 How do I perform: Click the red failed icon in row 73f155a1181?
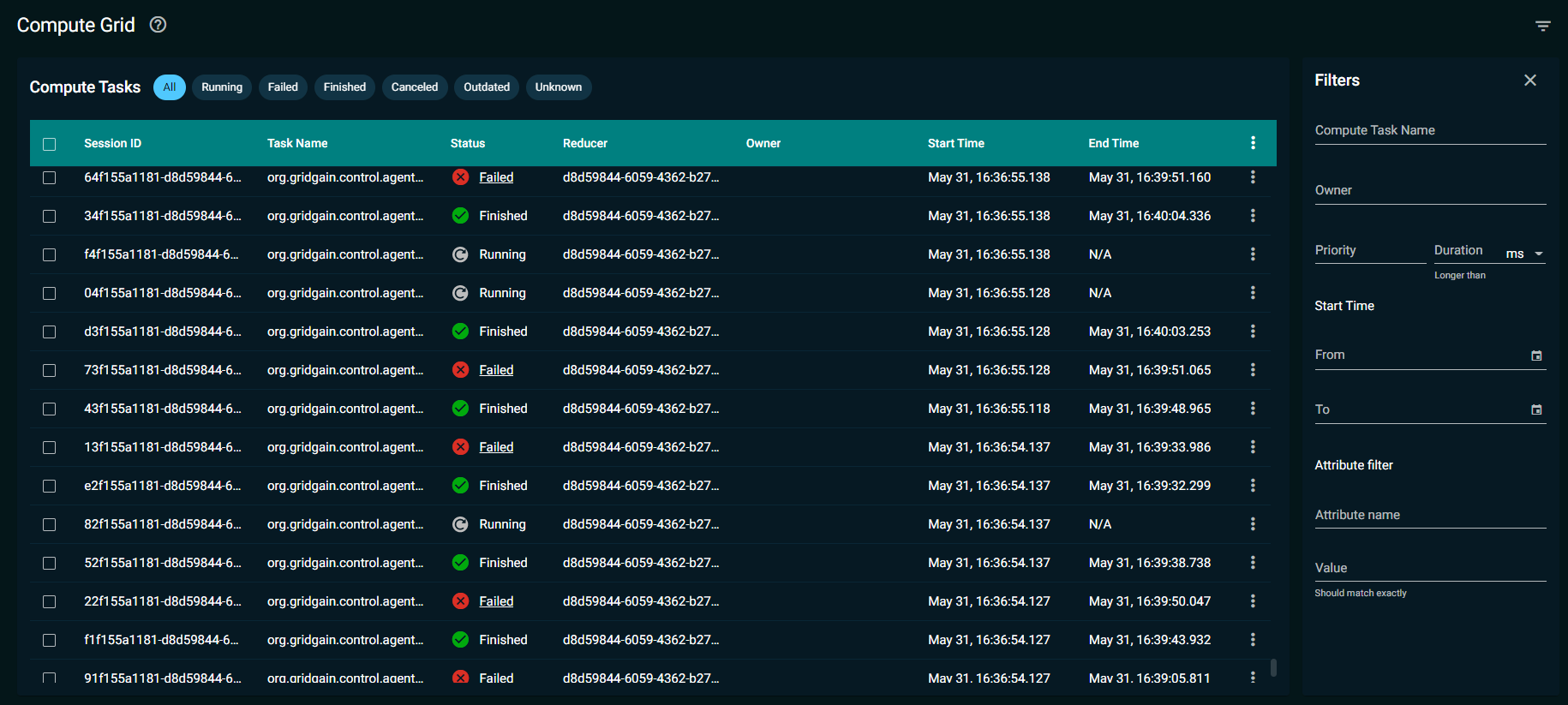[460, 370]
